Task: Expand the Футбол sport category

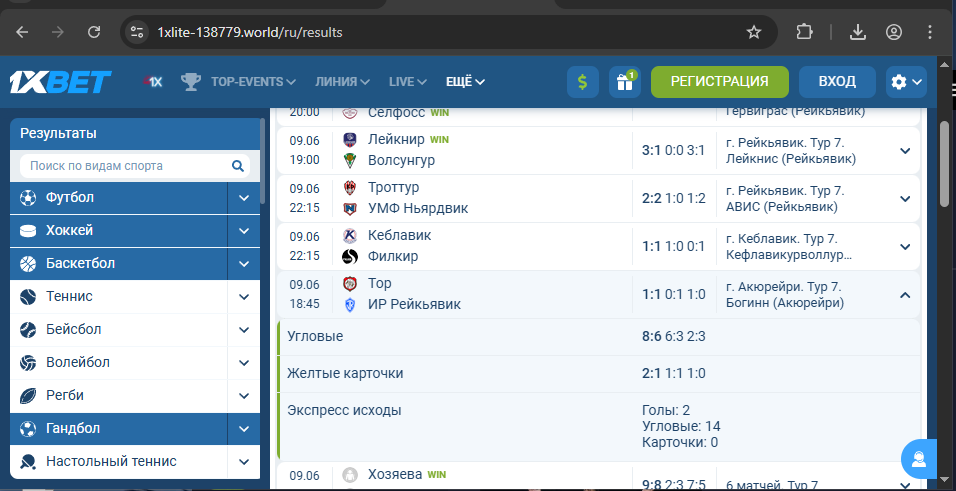Action: (243, 198)
